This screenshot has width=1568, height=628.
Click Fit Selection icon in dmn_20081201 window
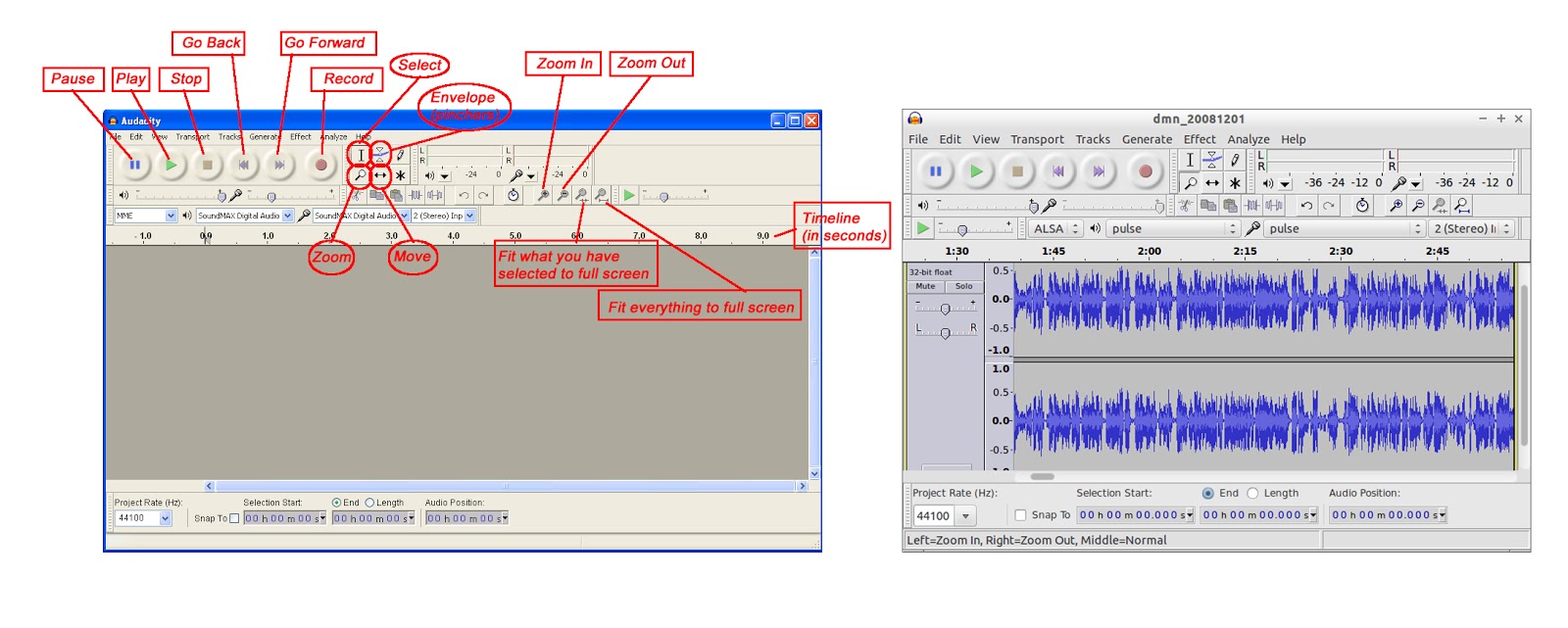[x=1440, y=206]
